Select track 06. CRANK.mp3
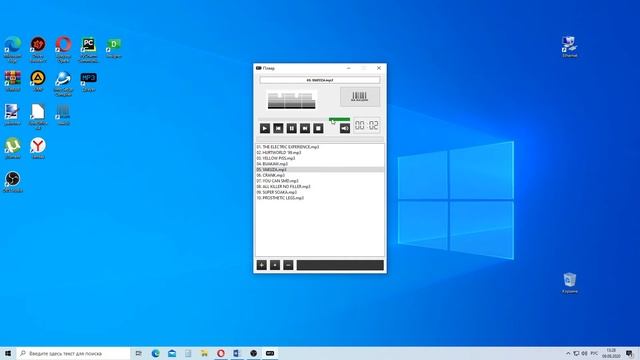The image size is (640, 360). click(320, 175)
